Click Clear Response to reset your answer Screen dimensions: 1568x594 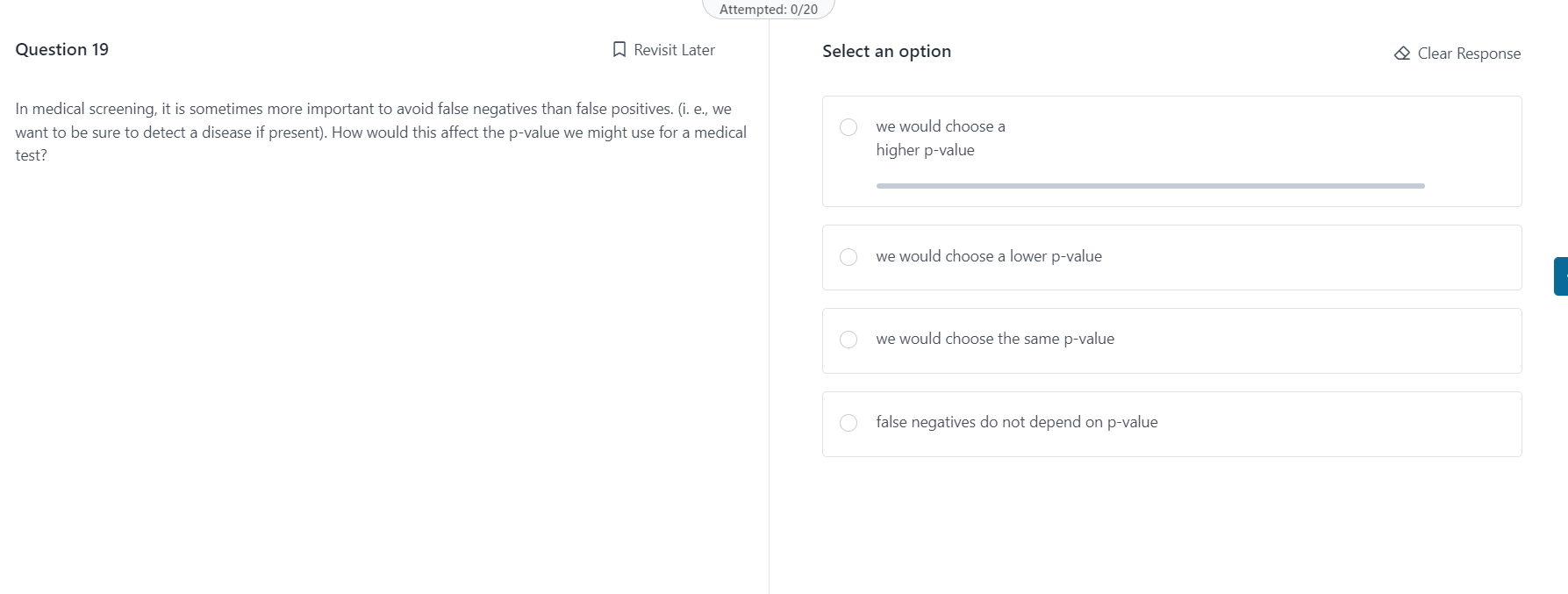pyautogui.click(x=1467, y=53)
